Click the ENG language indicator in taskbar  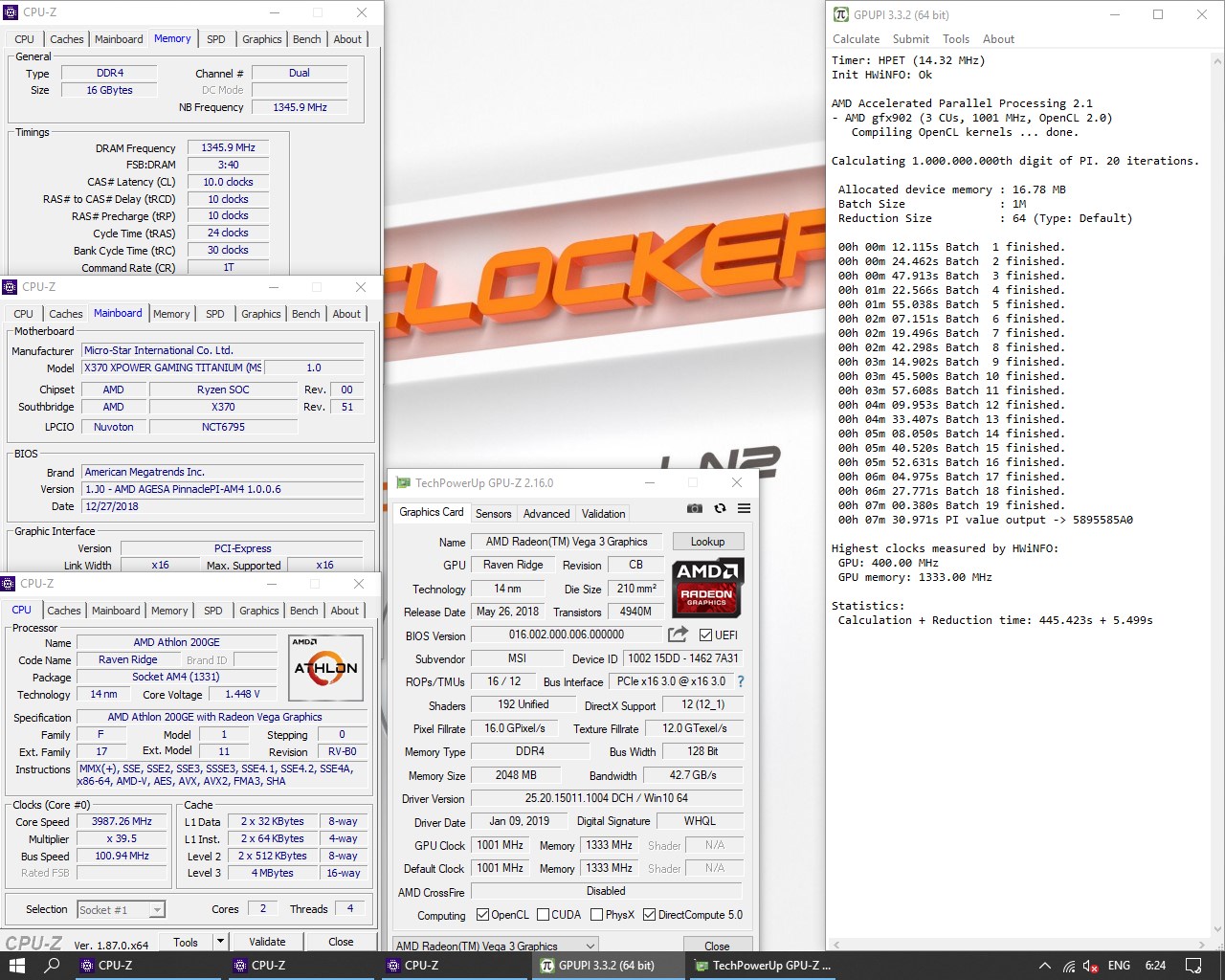pos(1119,966)
